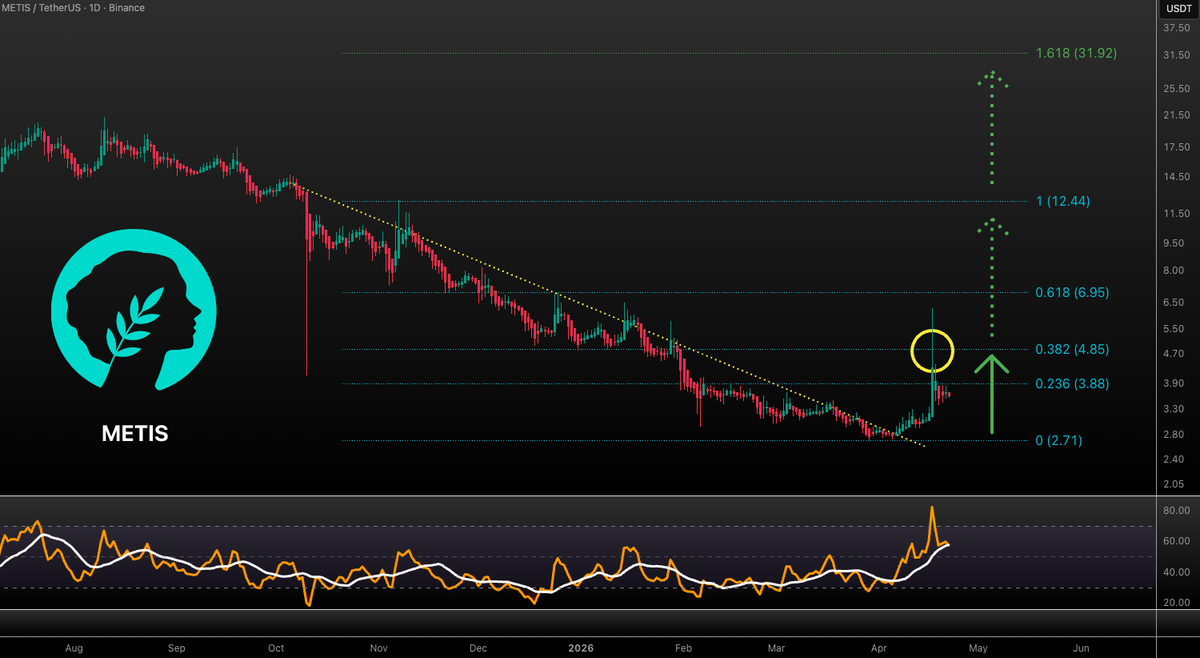Viewport: 1200px width, 658px height.
Task: Click the 3.90 price axis label
Action: coord(1176,382)
